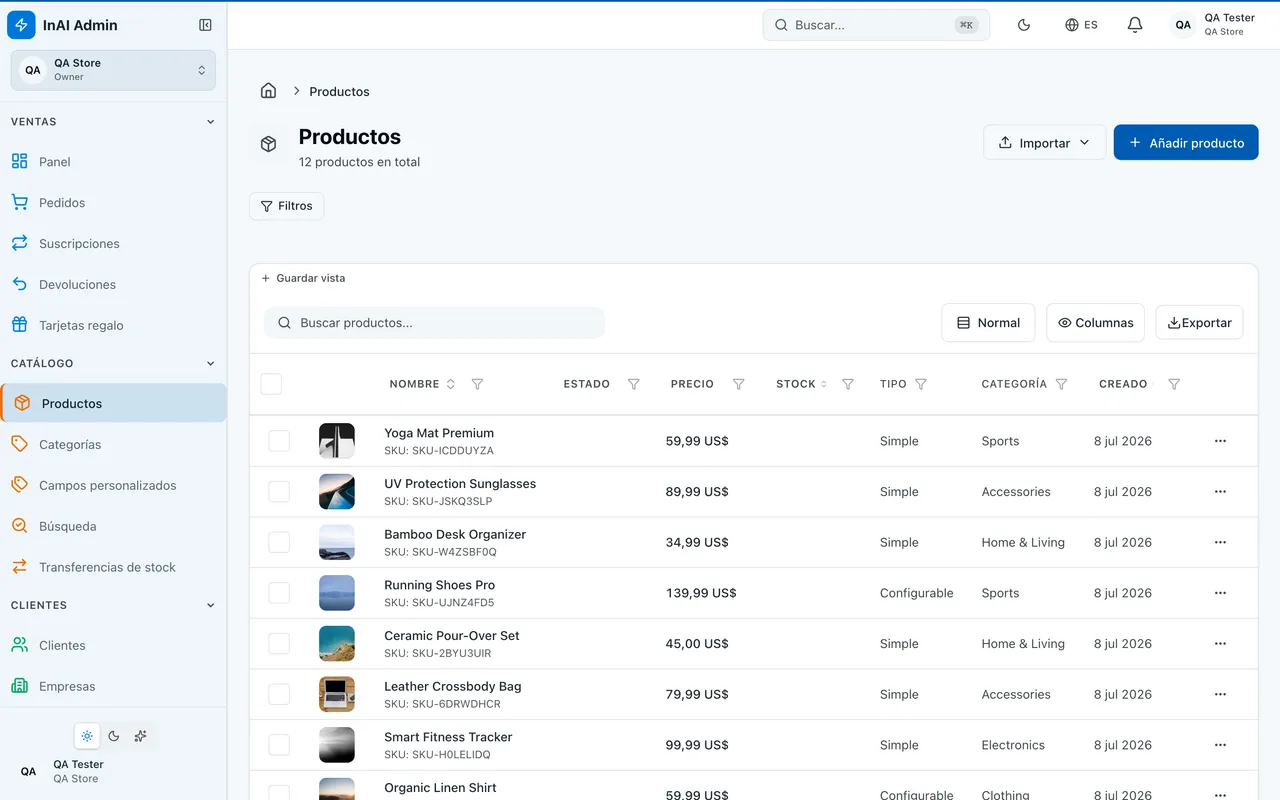This screenshot has width=1280, height=800.
Task: Collapse the CLIENTES section
Action: click(210, 606)
